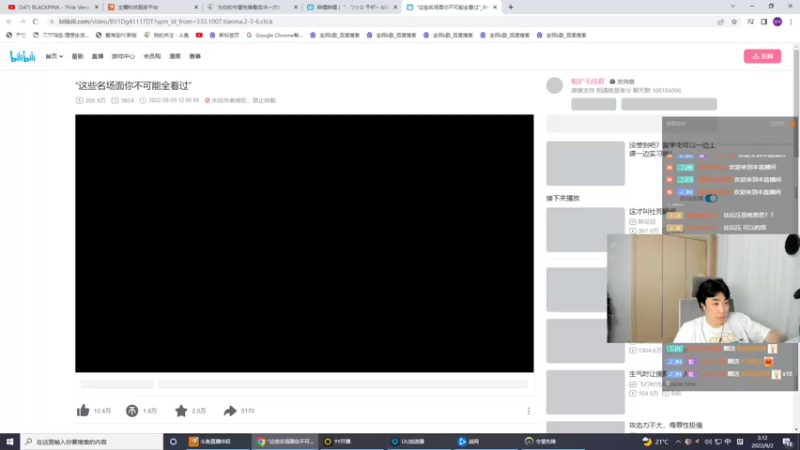Viewport: 800px width, 450px height.
Task: Open the Windows notification center icon
Action: [x=788, y=441]
